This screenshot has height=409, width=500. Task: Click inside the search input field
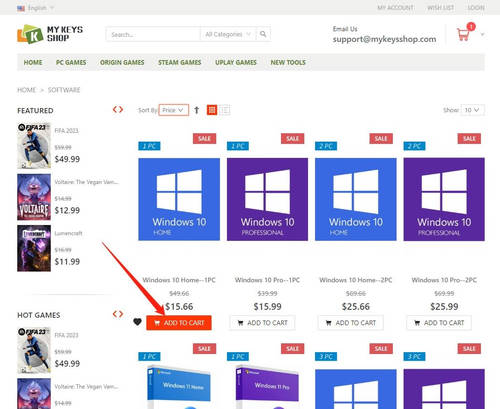153,34
